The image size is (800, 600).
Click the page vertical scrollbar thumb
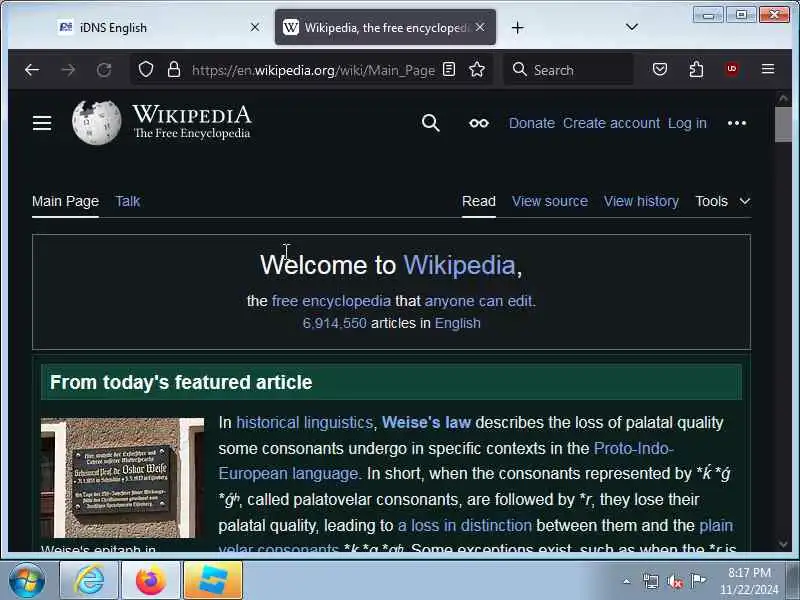[x=783, y=124]
